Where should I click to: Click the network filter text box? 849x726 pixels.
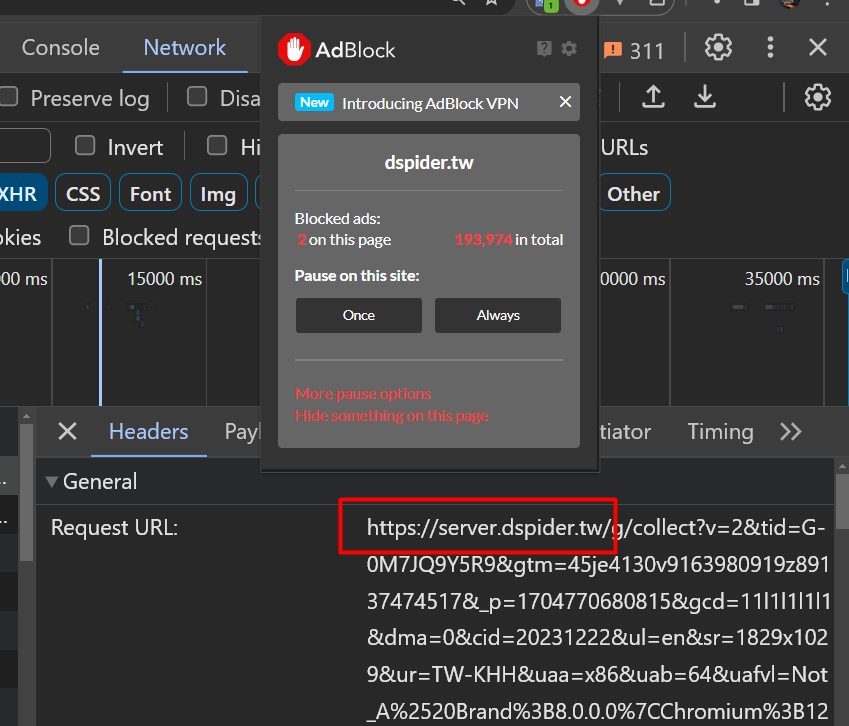click(x=24, y=146)
